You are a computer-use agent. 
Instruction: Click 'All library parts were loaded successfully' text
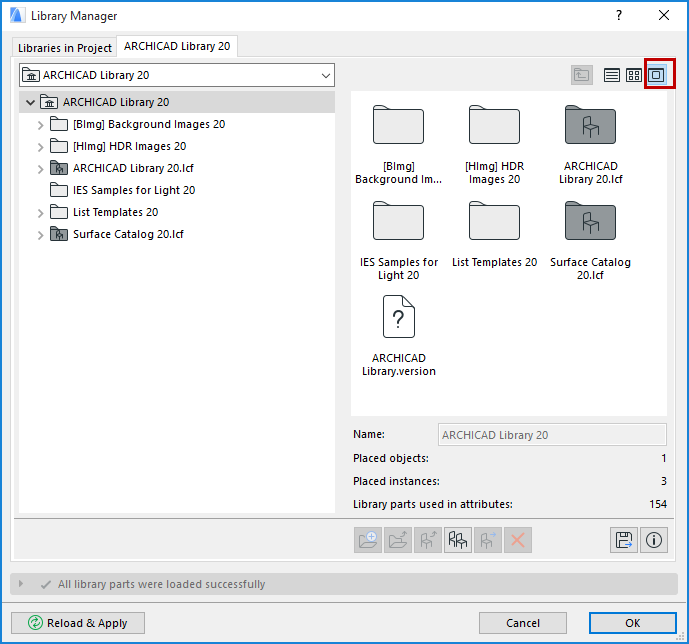pyautogui.click(x=162, y=584)
